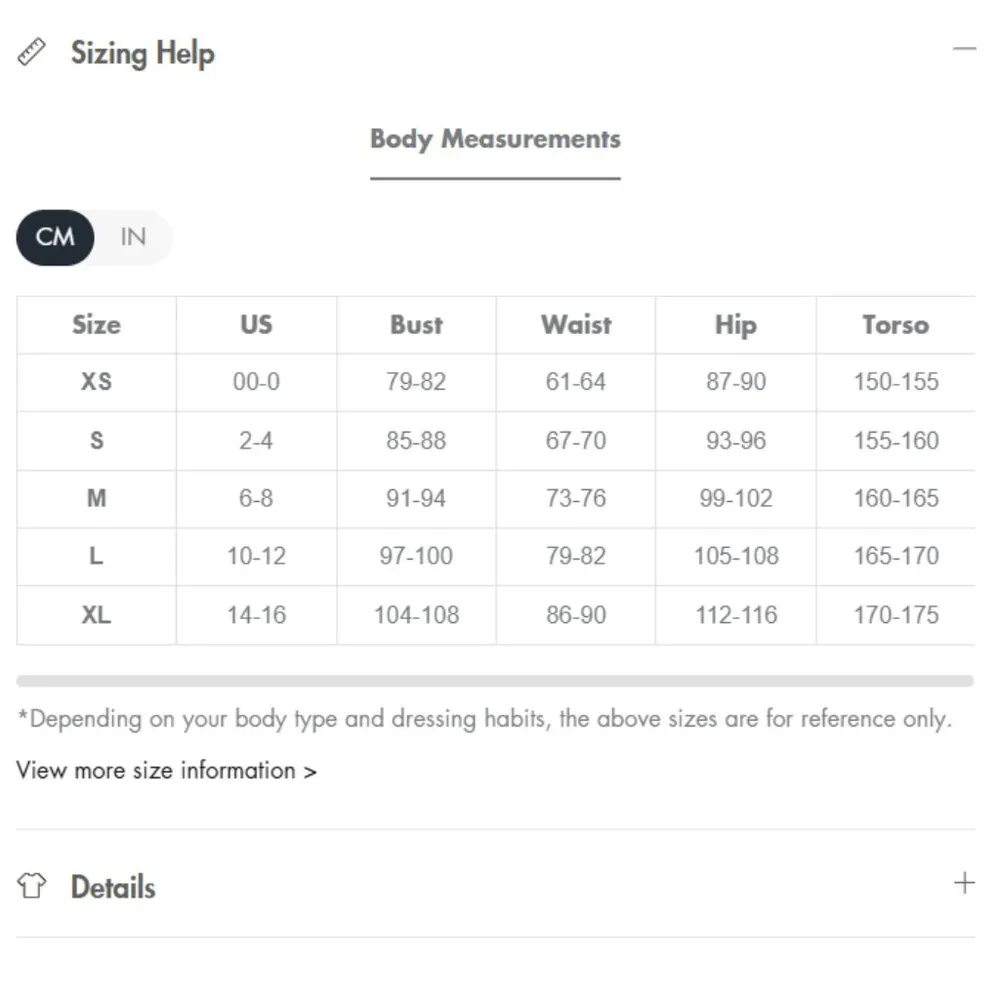Click the US column header
Viewport: 1000px width, 1000px height.
point(256,325)
